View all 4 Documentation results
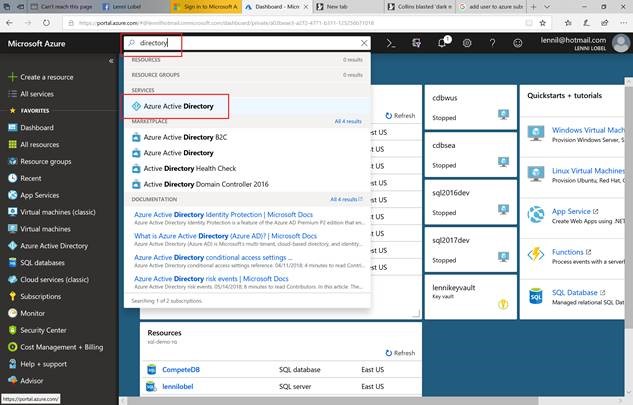This screenshot has height=405, width=633. pyautogui.click(x=346, y=199)
